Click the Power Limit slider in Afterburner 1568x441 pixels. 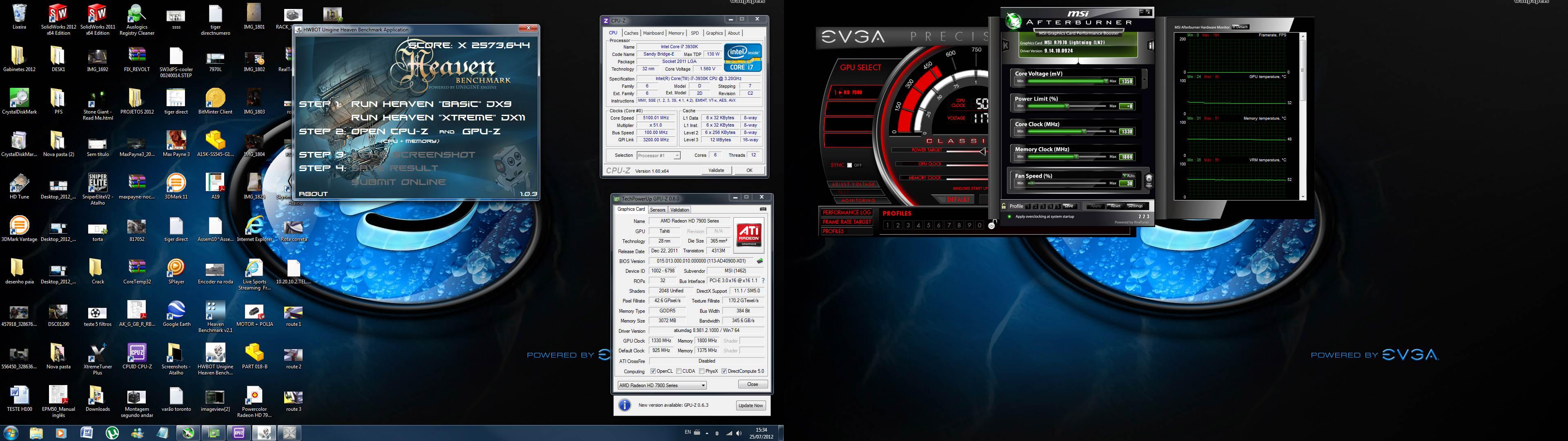(1067, 106)
